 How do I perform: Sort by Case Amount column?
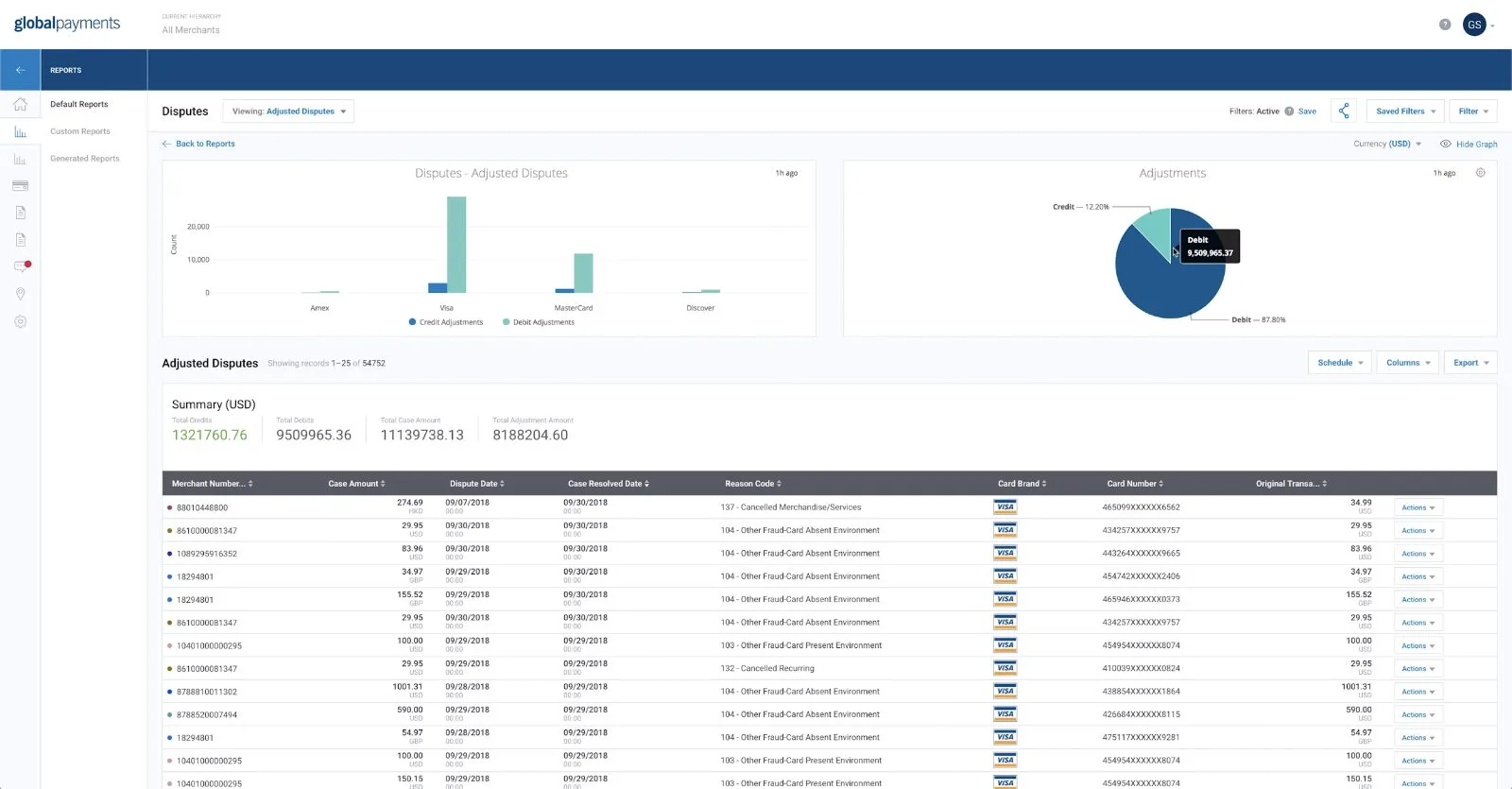[356, 484]
